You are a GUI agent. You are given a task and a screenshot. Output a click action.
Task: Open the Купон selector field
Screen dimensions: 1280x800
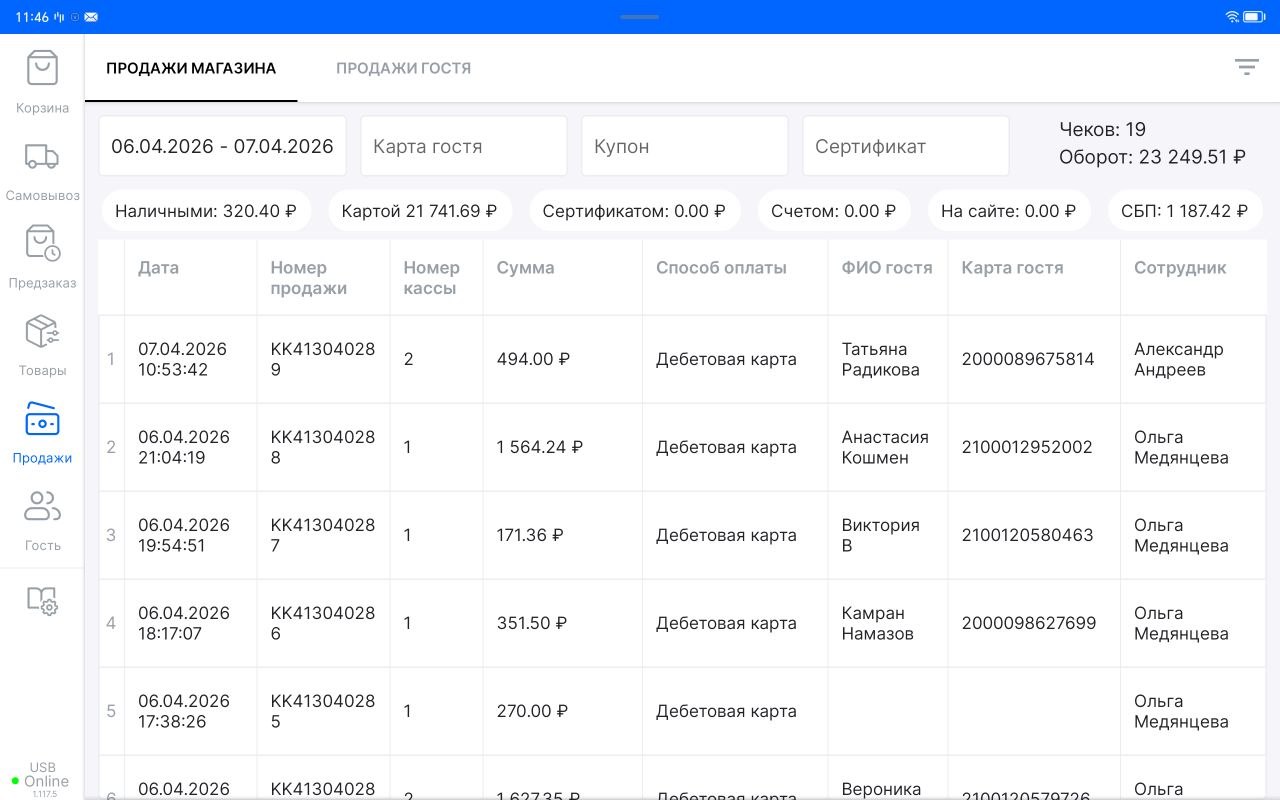(684, 145)
